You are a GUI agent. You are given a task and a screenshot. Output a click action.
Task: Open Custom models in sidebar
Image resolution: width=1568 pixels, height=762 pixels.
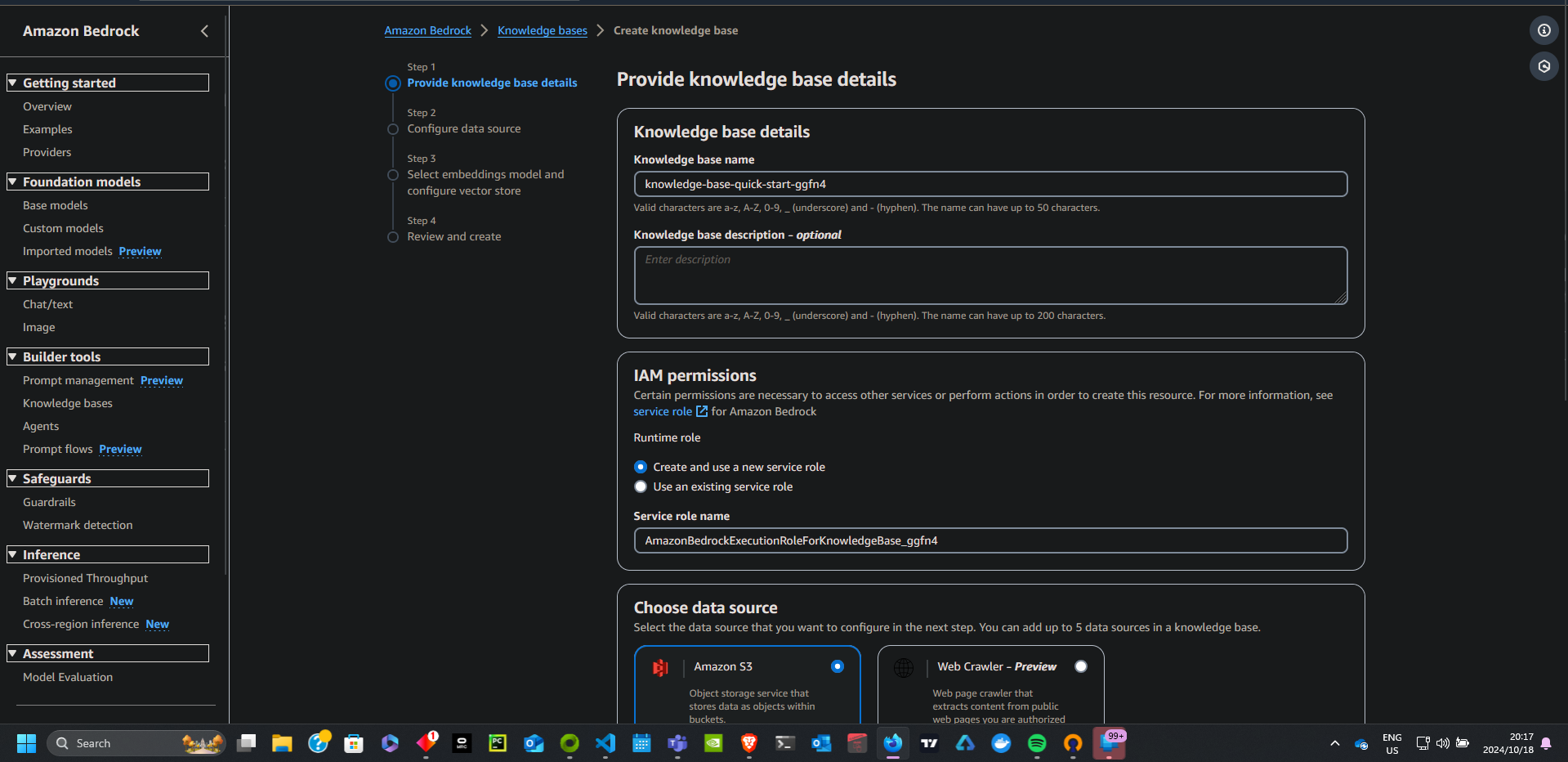pyautogui.click(x=63, y=228)
